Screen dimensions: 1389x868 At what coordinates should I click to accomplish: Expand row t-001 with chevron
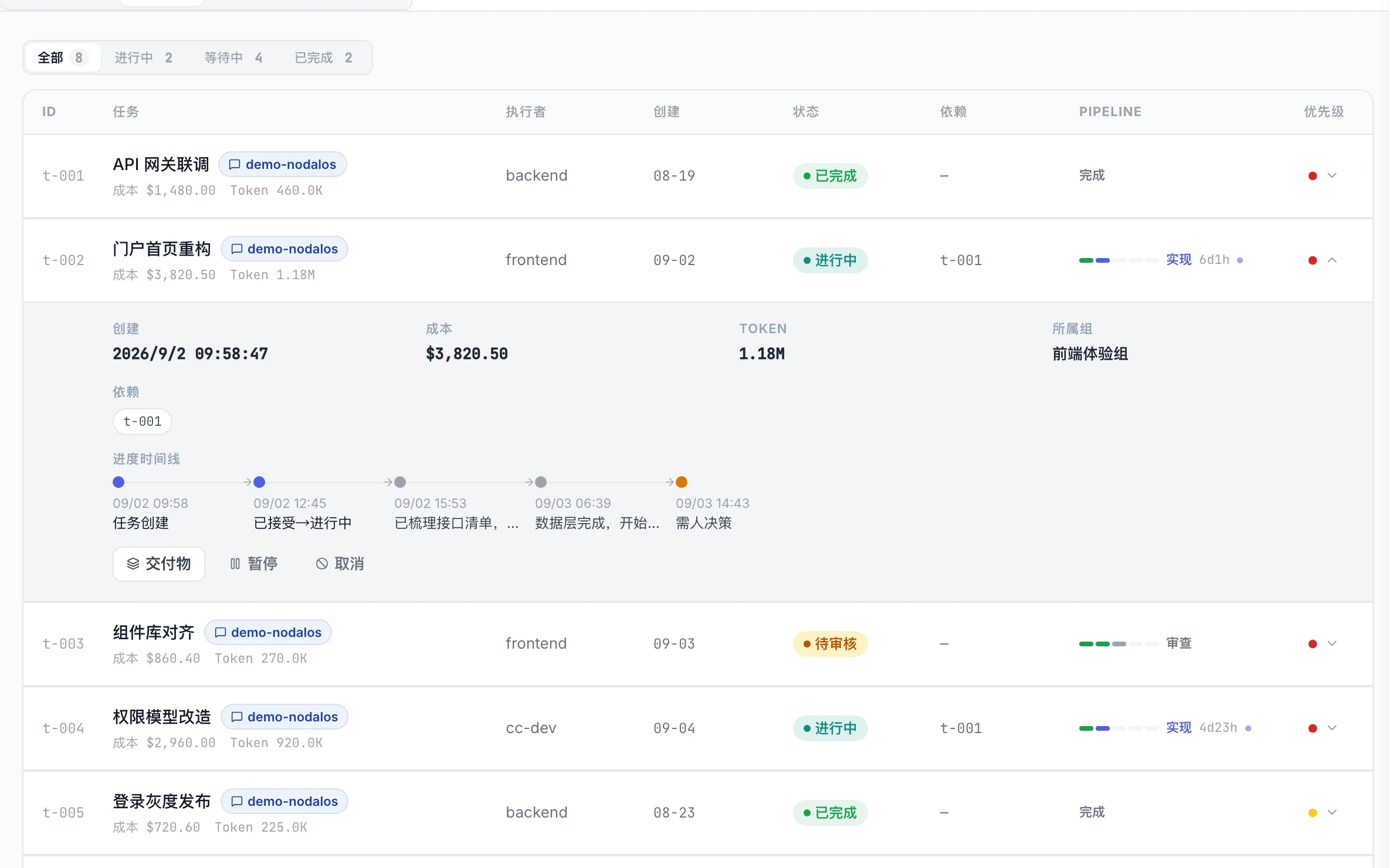pyautogui.click(x=1332, y=175)
